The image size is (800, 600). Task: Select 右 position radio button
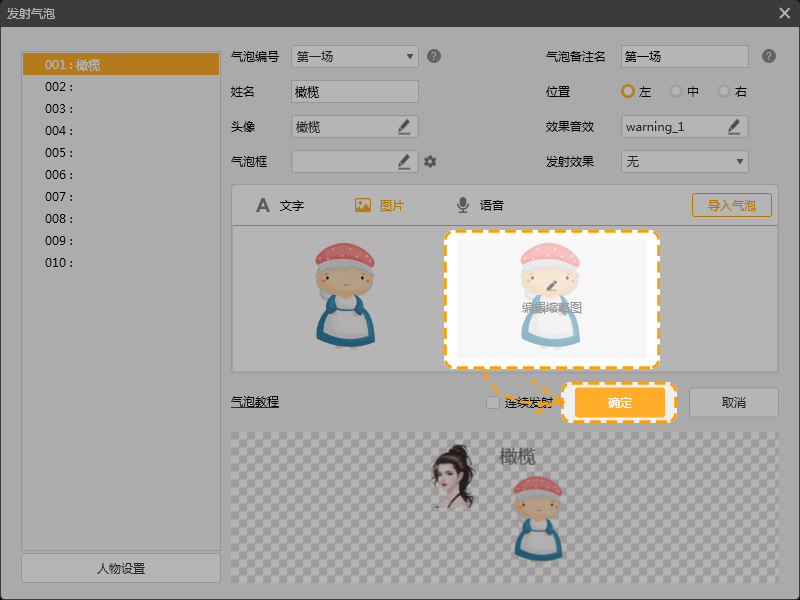tap(724, 91)
